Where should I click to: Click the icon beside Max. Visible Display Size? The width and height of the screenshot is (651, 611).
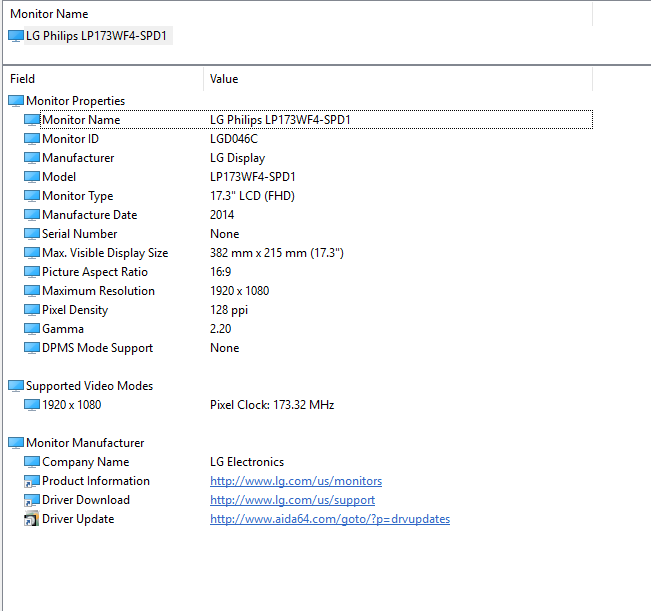32,253
